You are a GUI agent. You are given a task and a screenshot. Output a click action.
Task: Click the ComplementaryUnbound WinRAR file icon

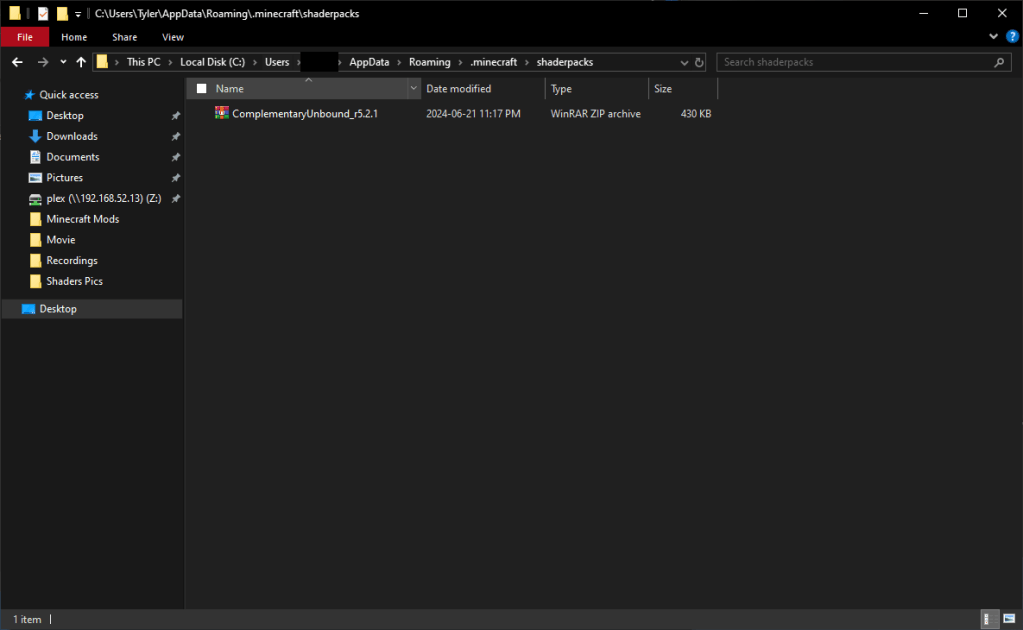[222, 114]
